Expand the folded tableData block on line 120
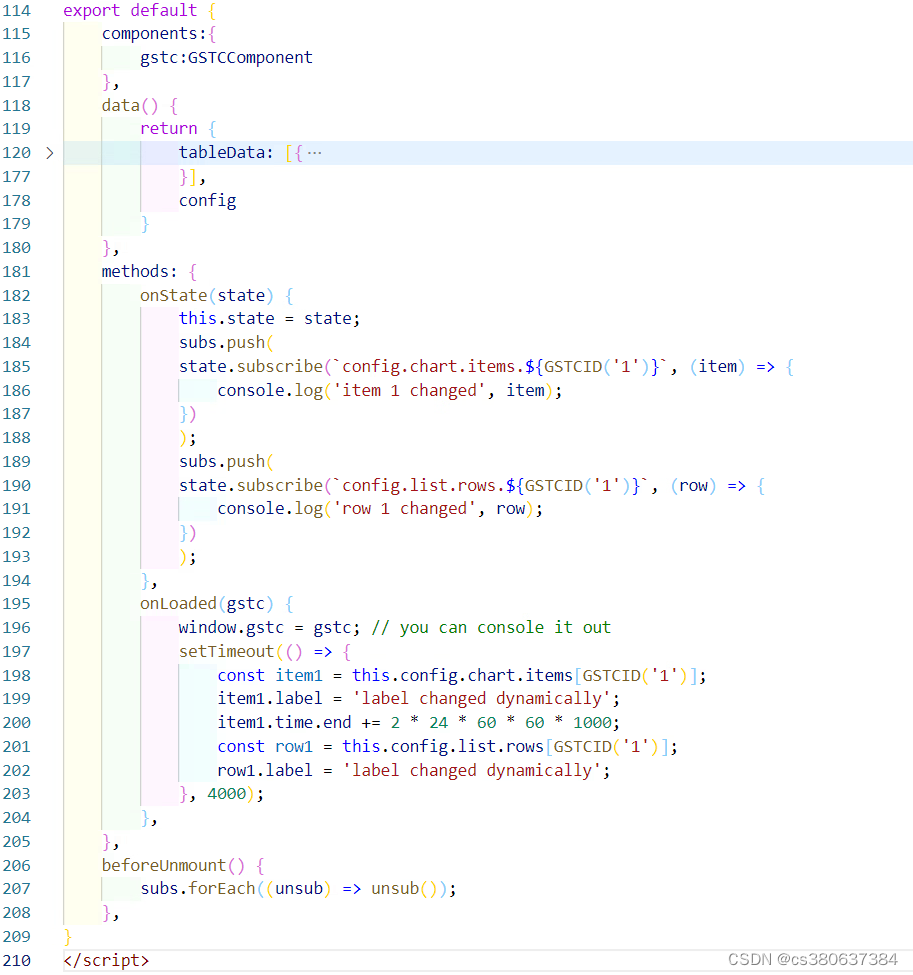The height and width of the screenshot is (975, 913). click(x=50, y=153)
